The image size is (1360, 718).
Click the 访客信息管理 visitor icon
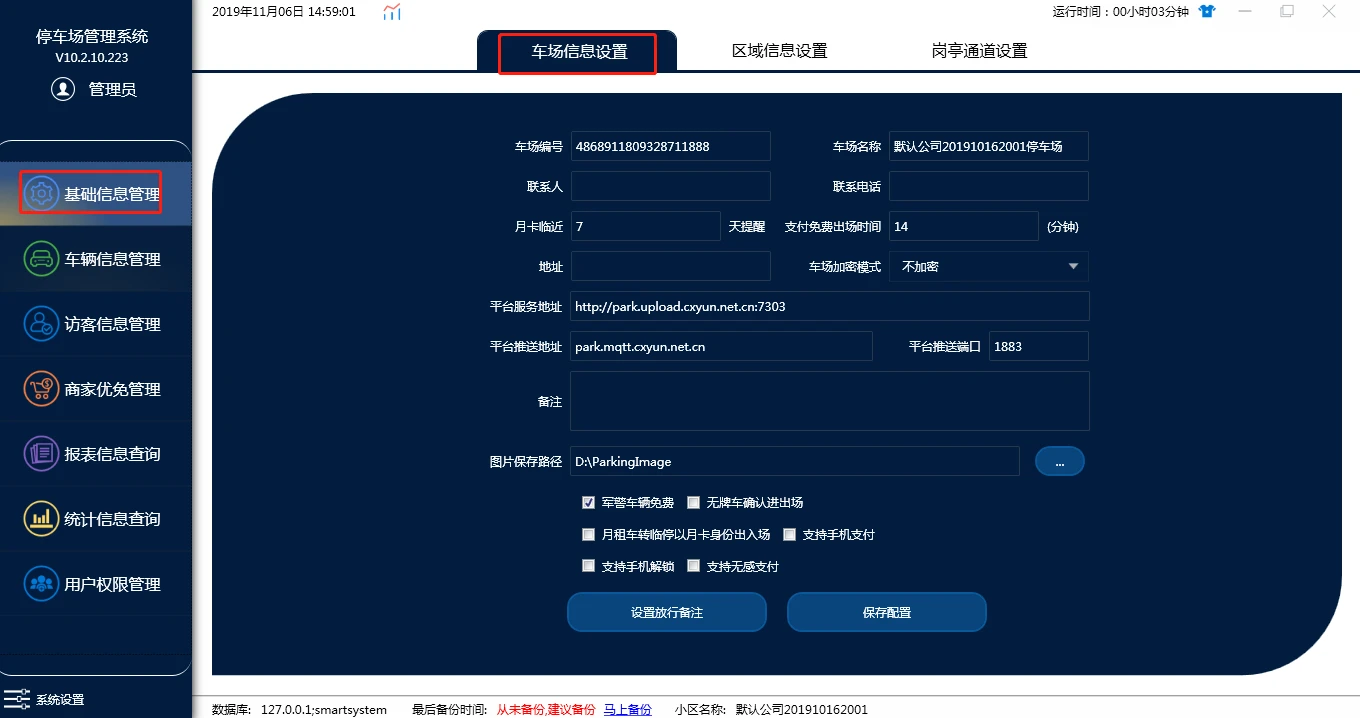click(x=42, y=324)
